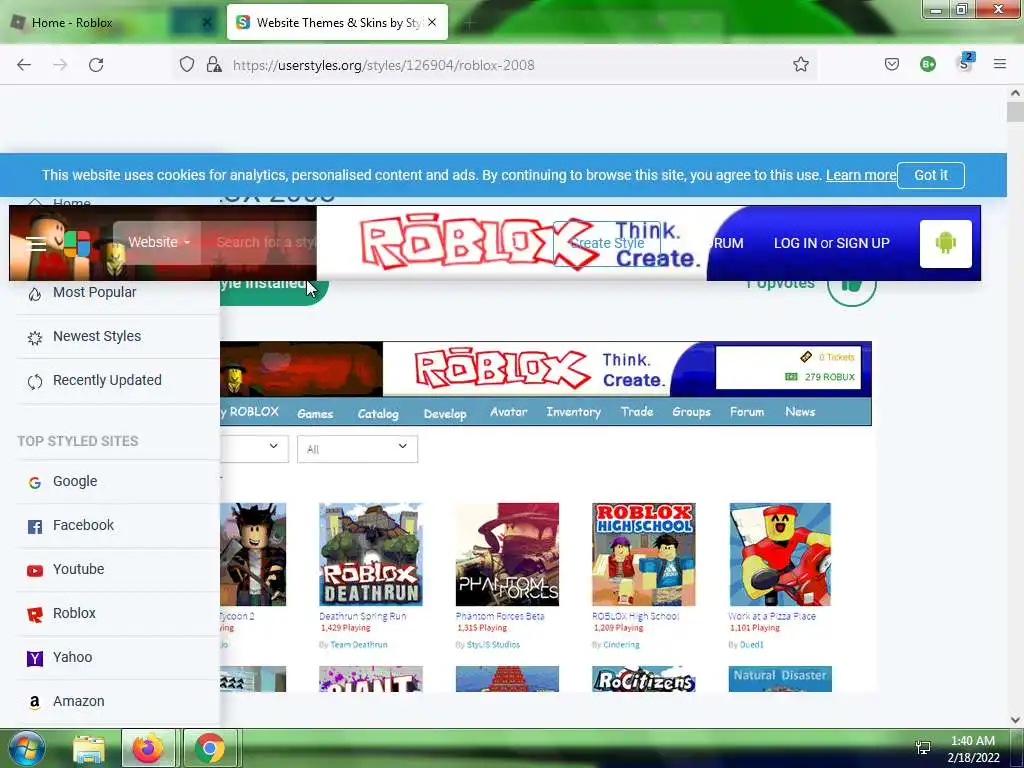Image resolution: width=1024 pixels, height=768 pixels.
Task: Click the ROBLOX High School thumbnail
Action: click(644, 554)
